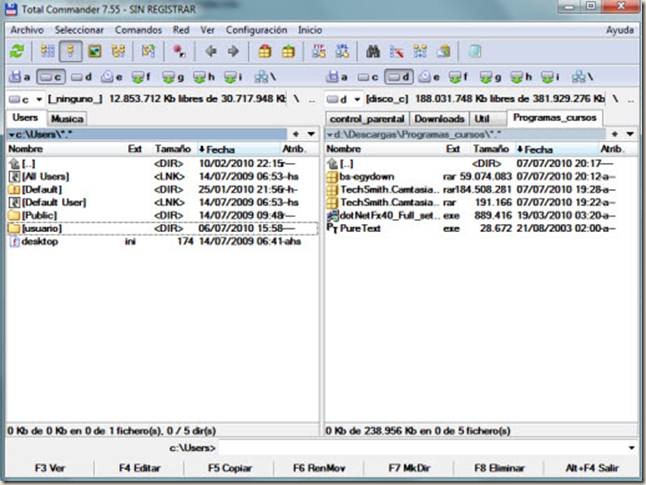
Task: Open right panel favorites star button
Action: pos(614,134)
